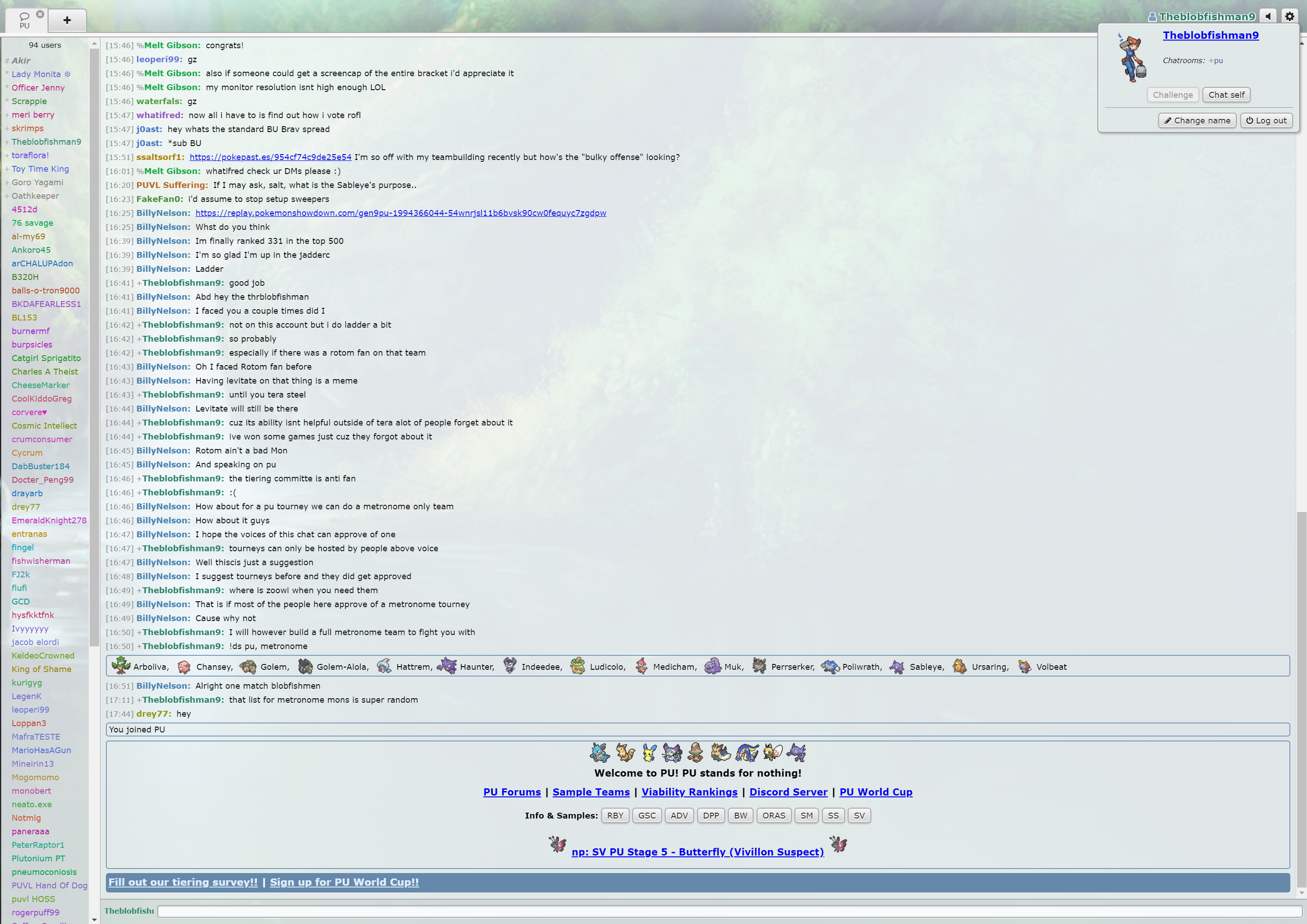Click the Golem-Alola sprite icon

(x=305, y=666)
